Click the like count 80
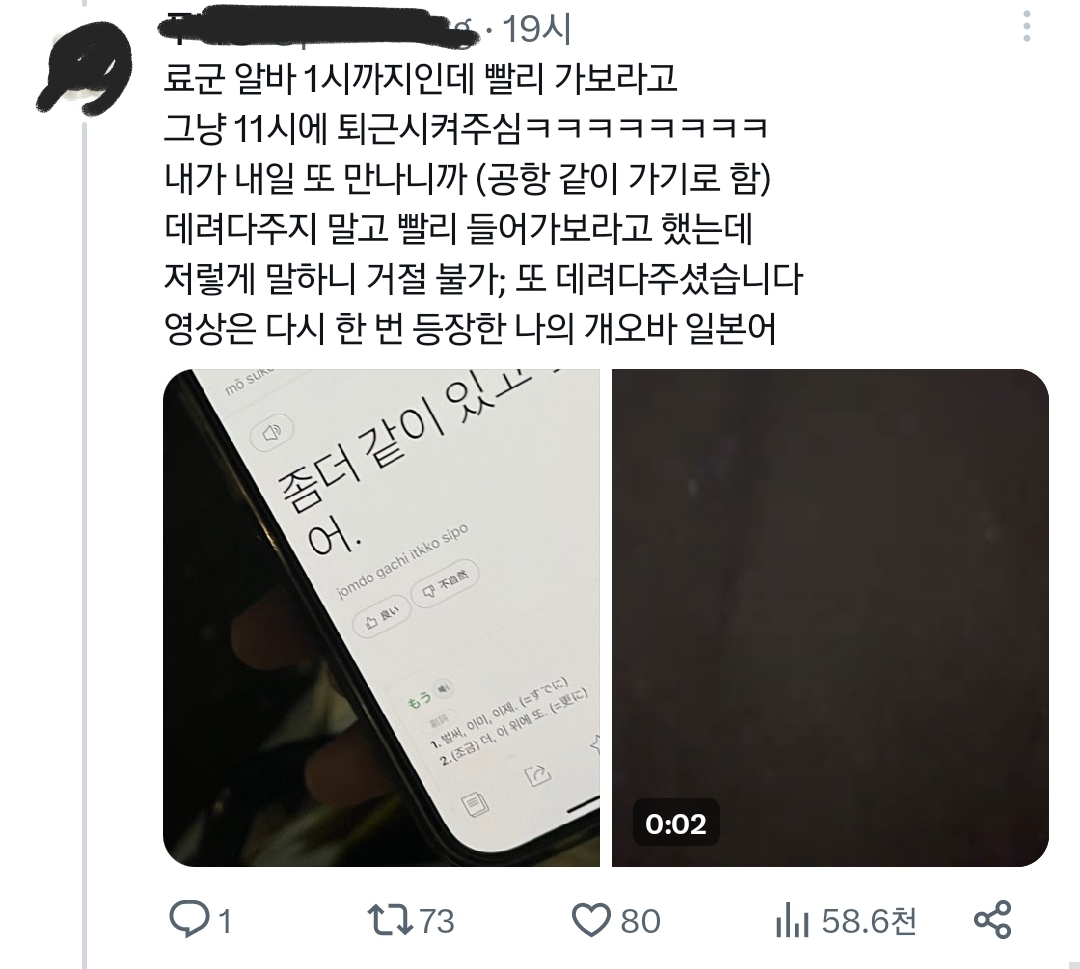The height and width of the screenshot is (969, 1080). pyautogui.click(x=640, y=921)
